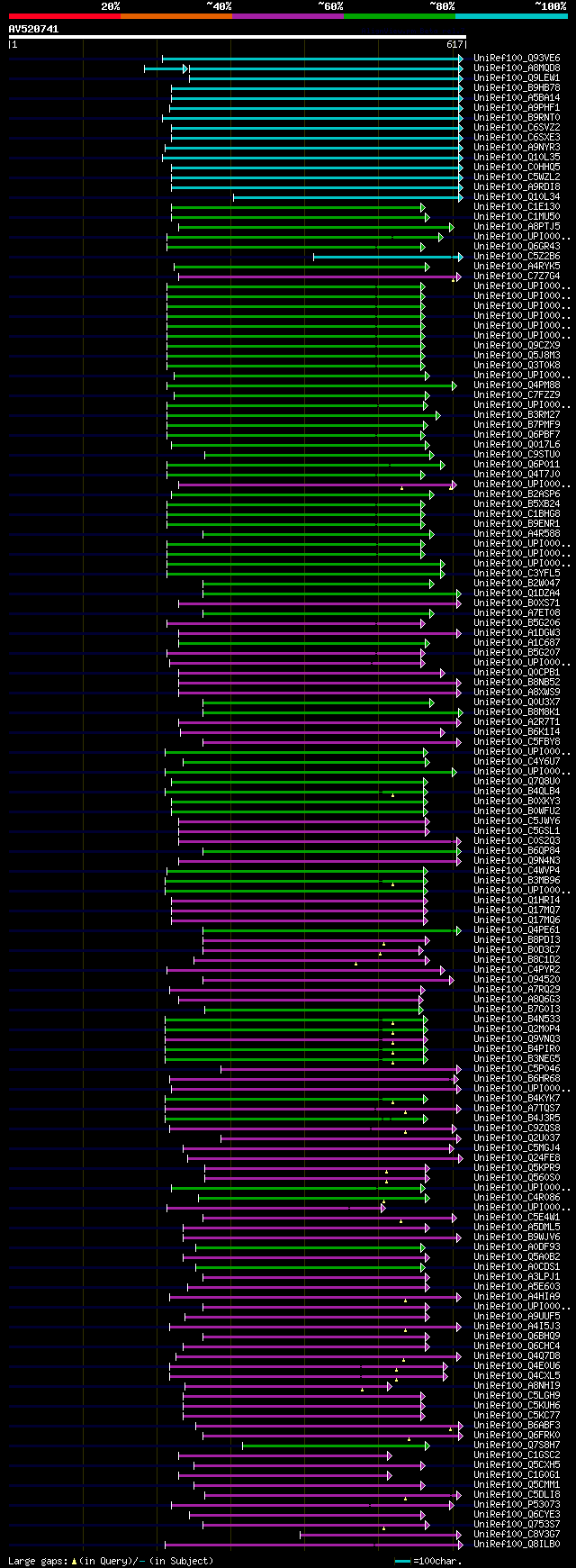
Task: Select the UniRef100_C0HHQ5 label
Action: click(x=517, y=168)
